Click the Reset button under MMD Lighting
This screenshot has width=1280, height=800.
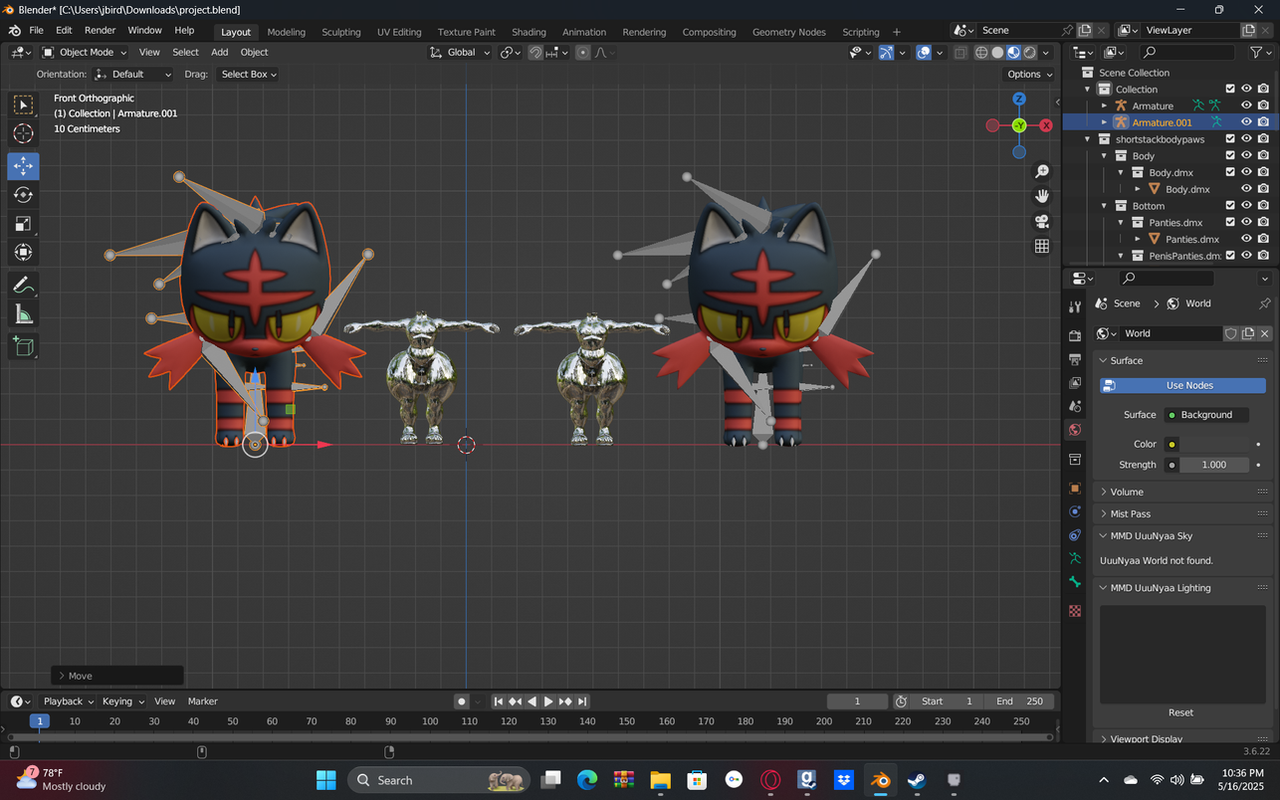coord(1181,712)
